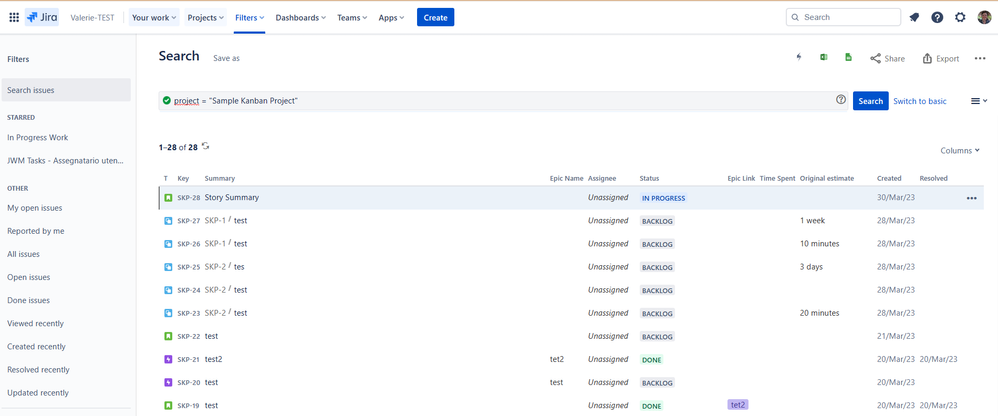This screenshot has width=998, height=416.
Task: Open the Your work dropdown
Action: tap(154, 17)
